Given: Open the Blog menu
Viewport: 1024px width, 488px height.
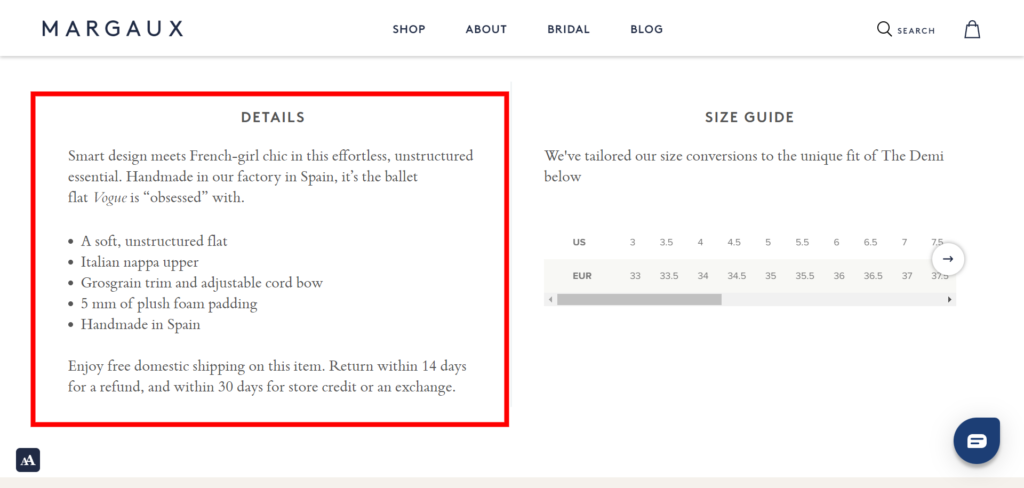Looking at the screenshot, I should pos(647,29).
